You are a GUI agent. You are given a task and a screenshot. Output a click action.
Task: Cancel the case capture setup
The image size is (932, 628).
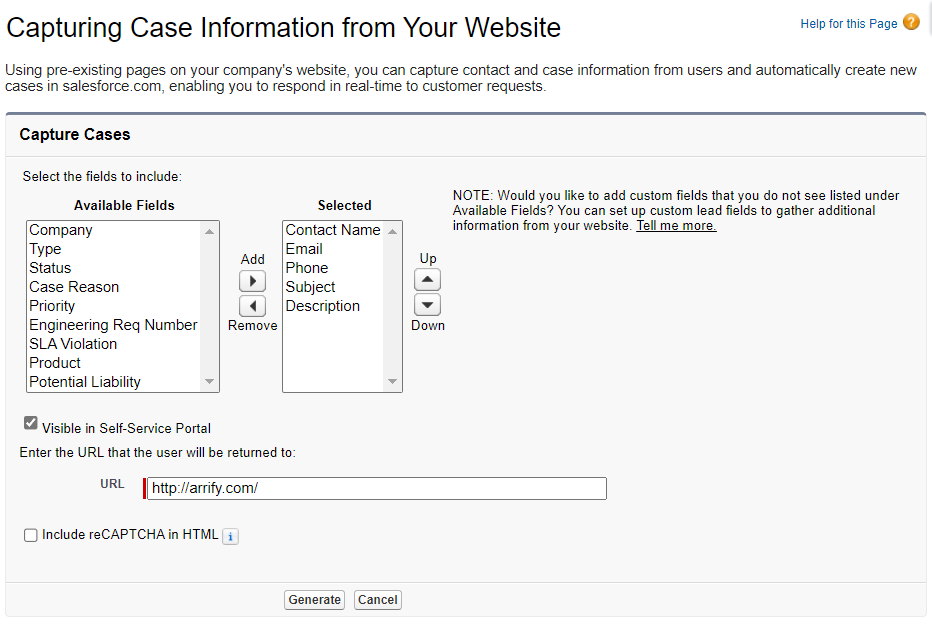(377, 599)
